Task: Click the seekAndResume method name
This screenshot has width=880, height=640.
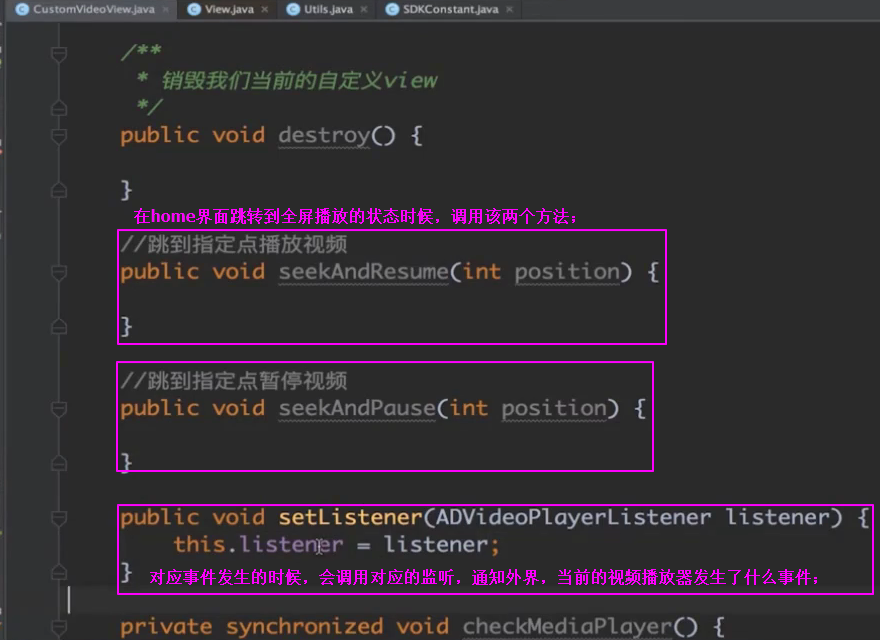Action: coord(365,272)
